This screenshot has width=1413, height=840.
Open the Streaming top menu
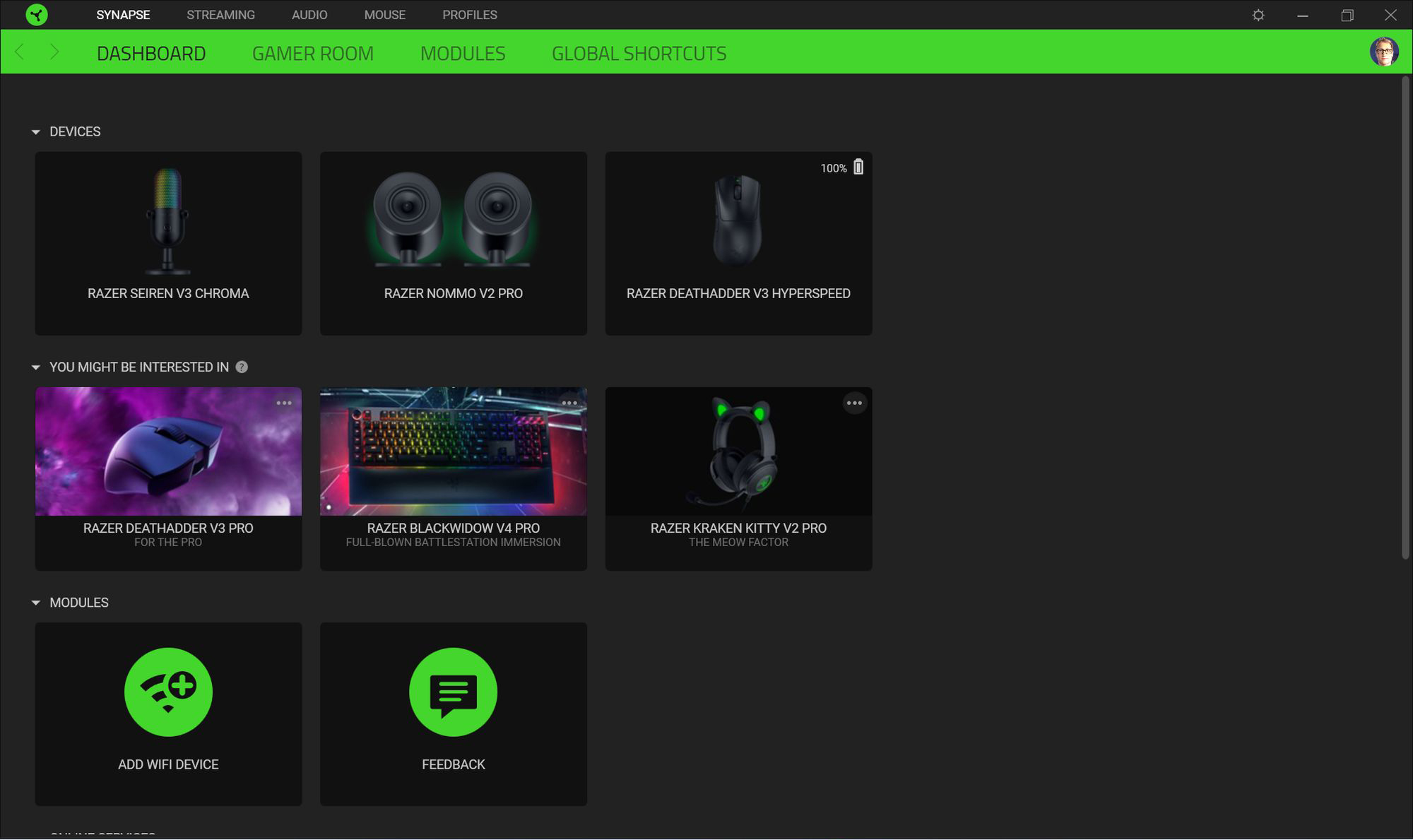click(220, 15)
